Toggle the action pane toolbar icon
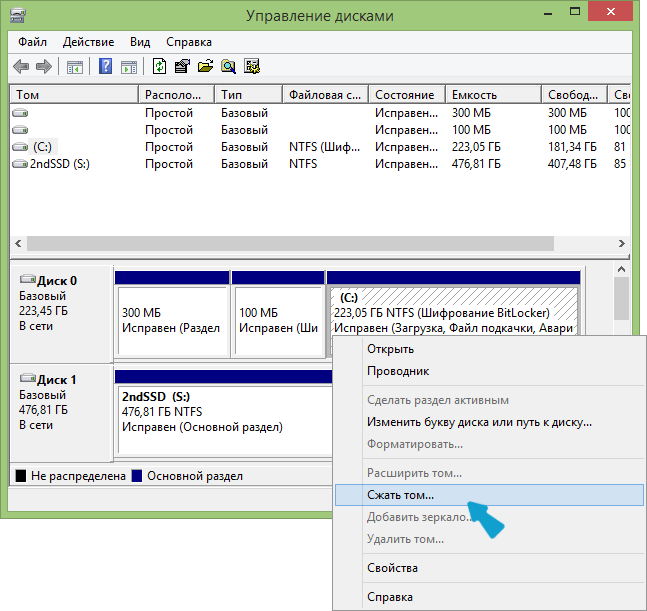This screenshot has width=647, height=611. click(129, 66)
